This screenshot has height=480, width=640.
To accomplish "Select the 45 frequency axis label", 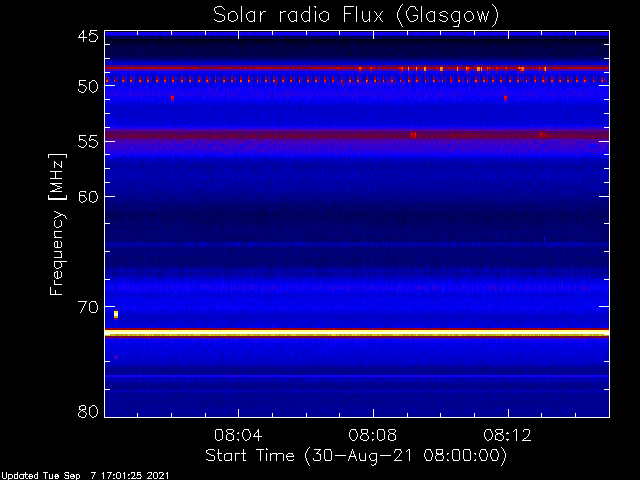I will 88,37.
